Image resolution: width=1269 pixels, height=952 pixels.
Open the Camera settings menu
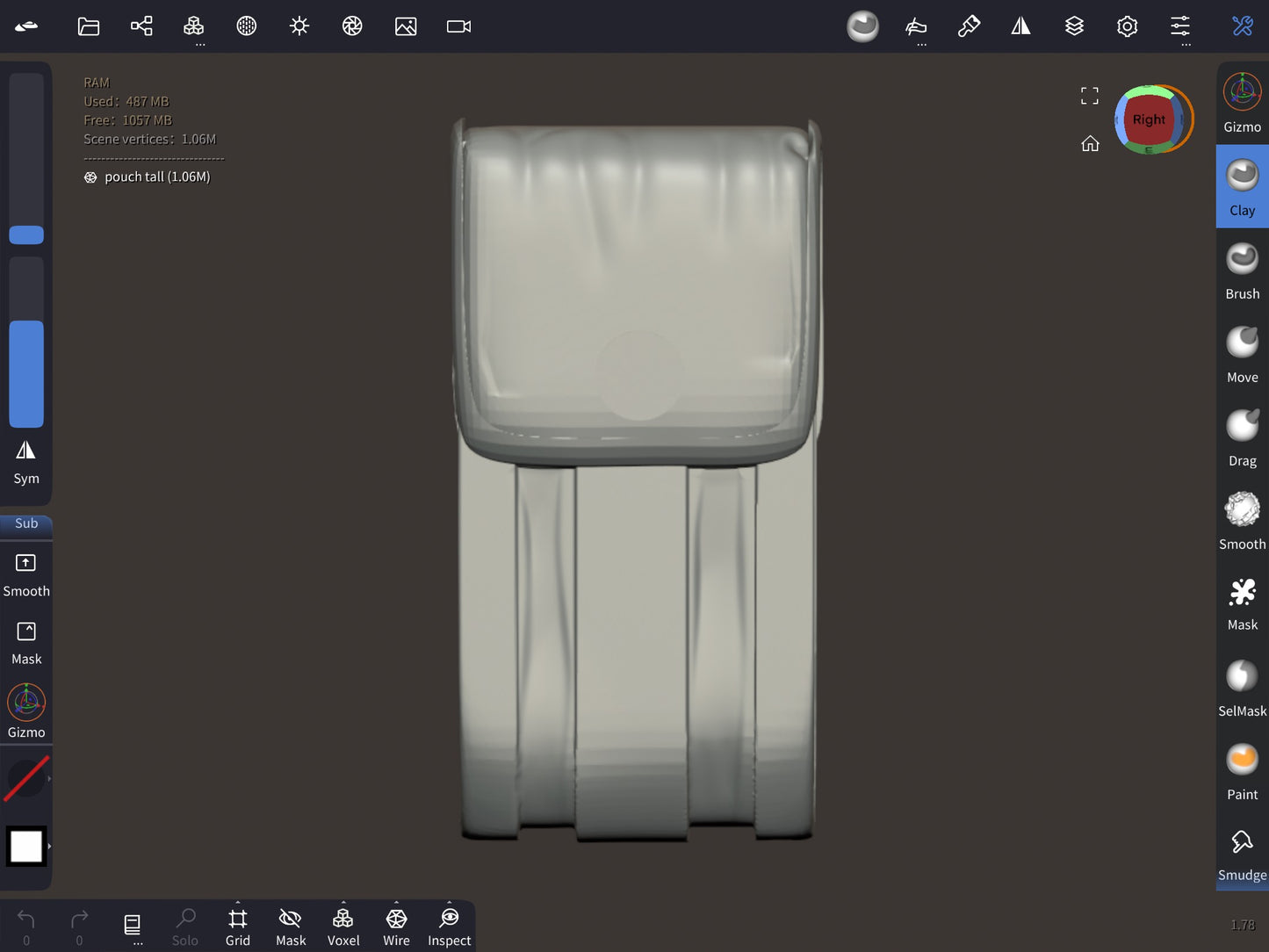[x=458, y=26]
